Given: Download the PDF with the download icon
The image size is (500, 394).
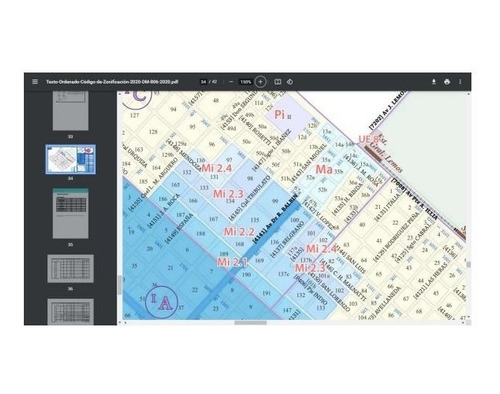Looking at the screenshot, I should [434, 82].
